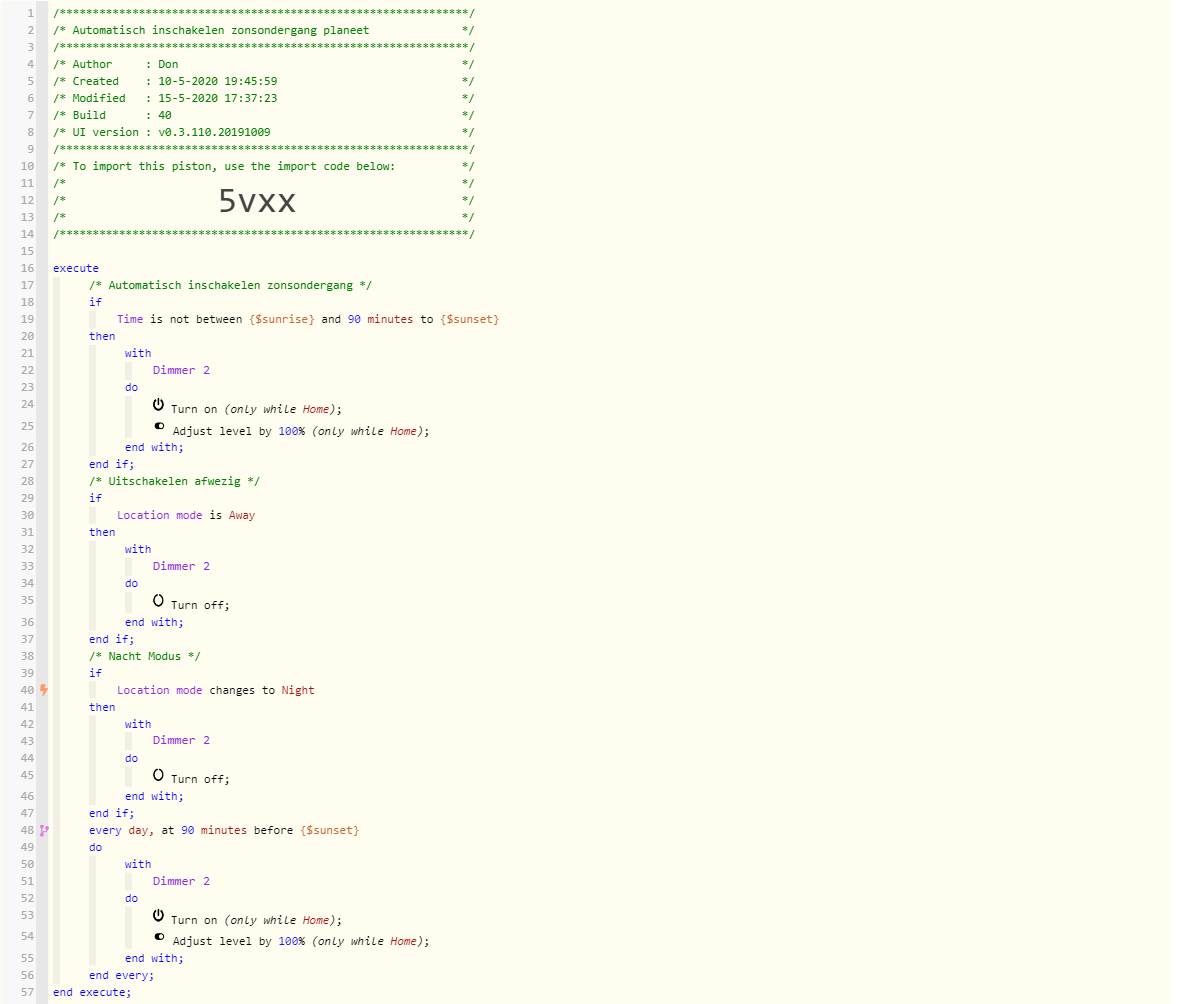Screen dimensions: 1178x1004
Task: Click the {$sunset} variable on line 48
Action: [x=330, y=830]
